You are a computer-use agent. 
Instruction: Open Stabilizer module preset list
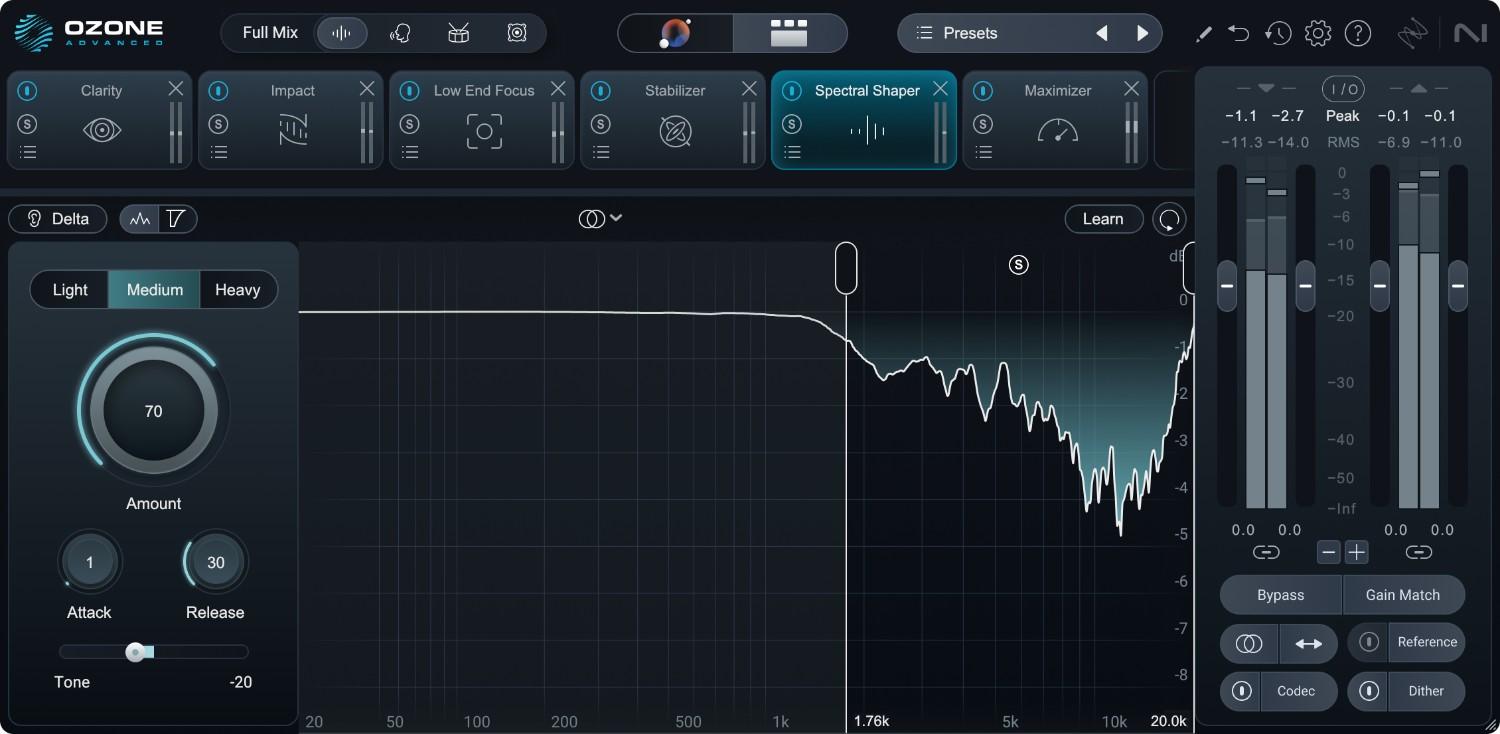pyautogui.click(x=601, y=152)
